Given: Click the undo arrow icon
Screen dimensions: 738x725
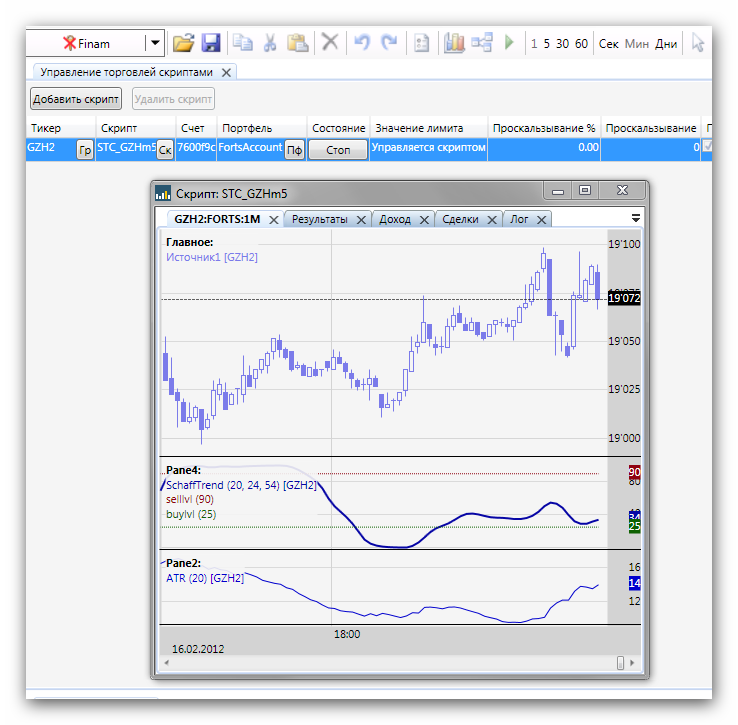Looking at the screenshot, I should click(x=362, y=43).
